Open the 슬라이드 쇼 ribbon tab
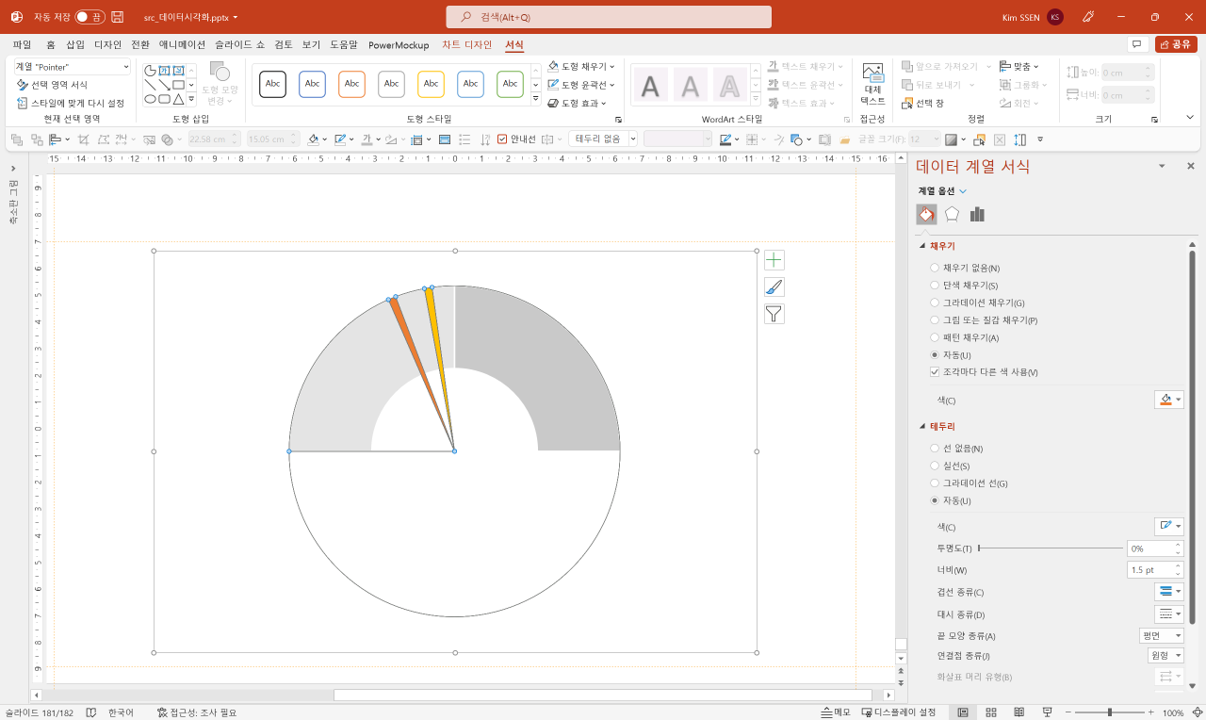Image resolution: width=1206 pixels, height=720 pixels. [240, 45]
